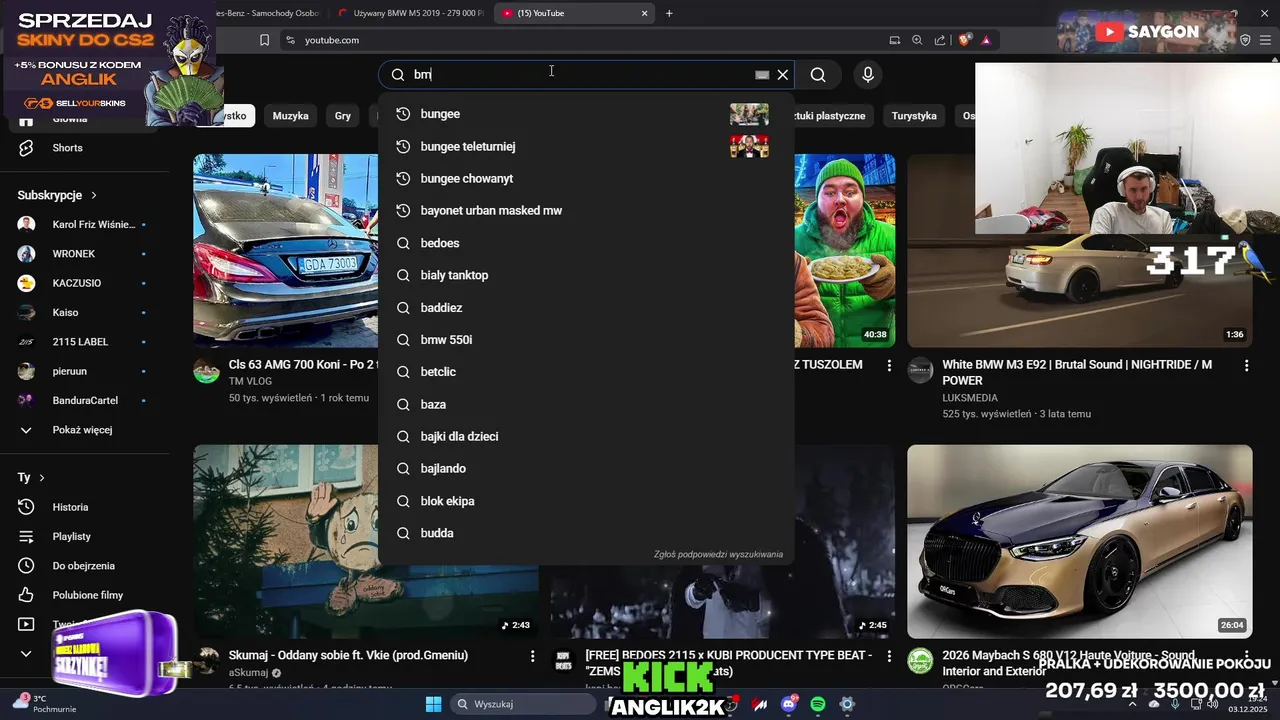Open site info icon next to youtube.com

[290, 40]
